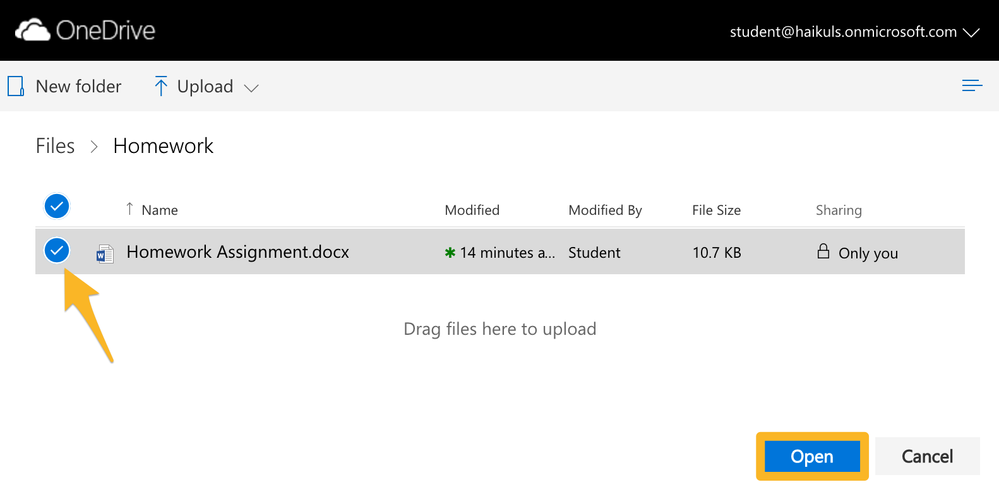Click the Open button
Screen dimensions: 999x484
(812, 456)
